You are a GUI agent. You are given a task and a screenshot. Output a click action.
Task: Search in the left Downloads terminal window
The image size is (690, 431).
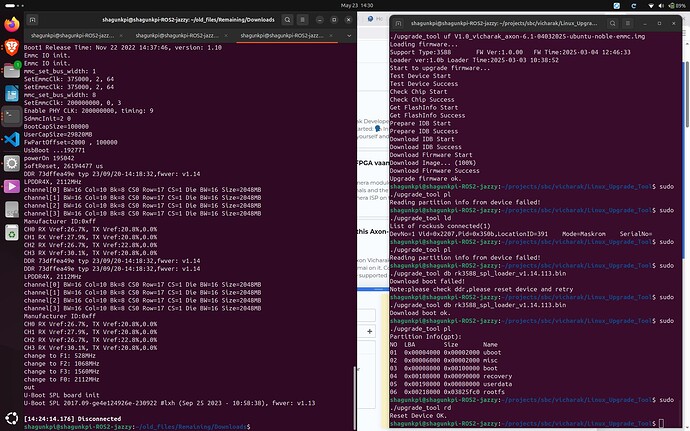coord(287,20)
